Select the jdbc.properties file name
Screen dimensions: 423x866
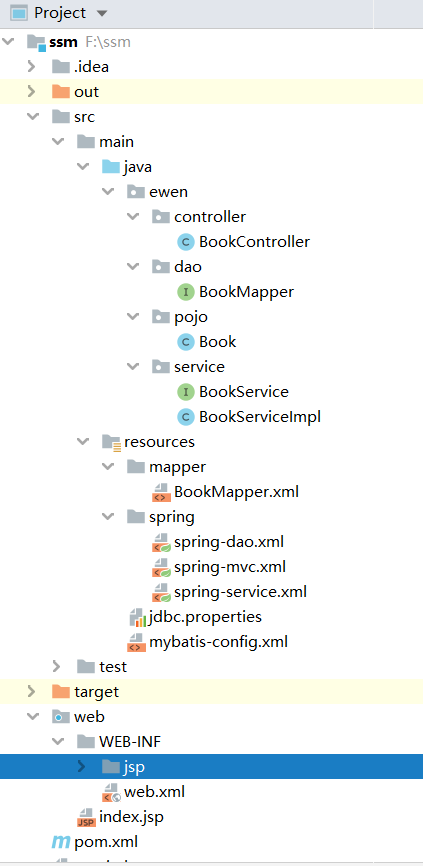pos(205,617)
